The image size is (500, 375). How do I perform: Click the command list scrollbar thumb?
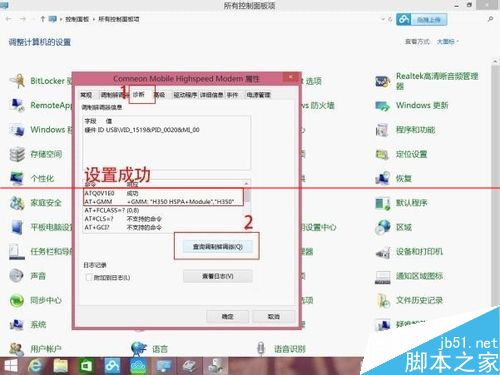pos(246,195)
